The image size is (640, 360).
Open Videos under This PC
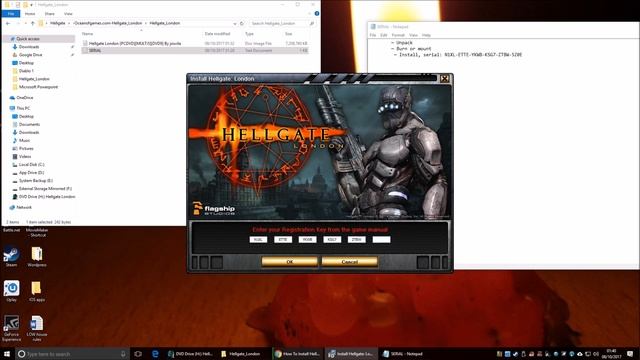tap(24, 157)
